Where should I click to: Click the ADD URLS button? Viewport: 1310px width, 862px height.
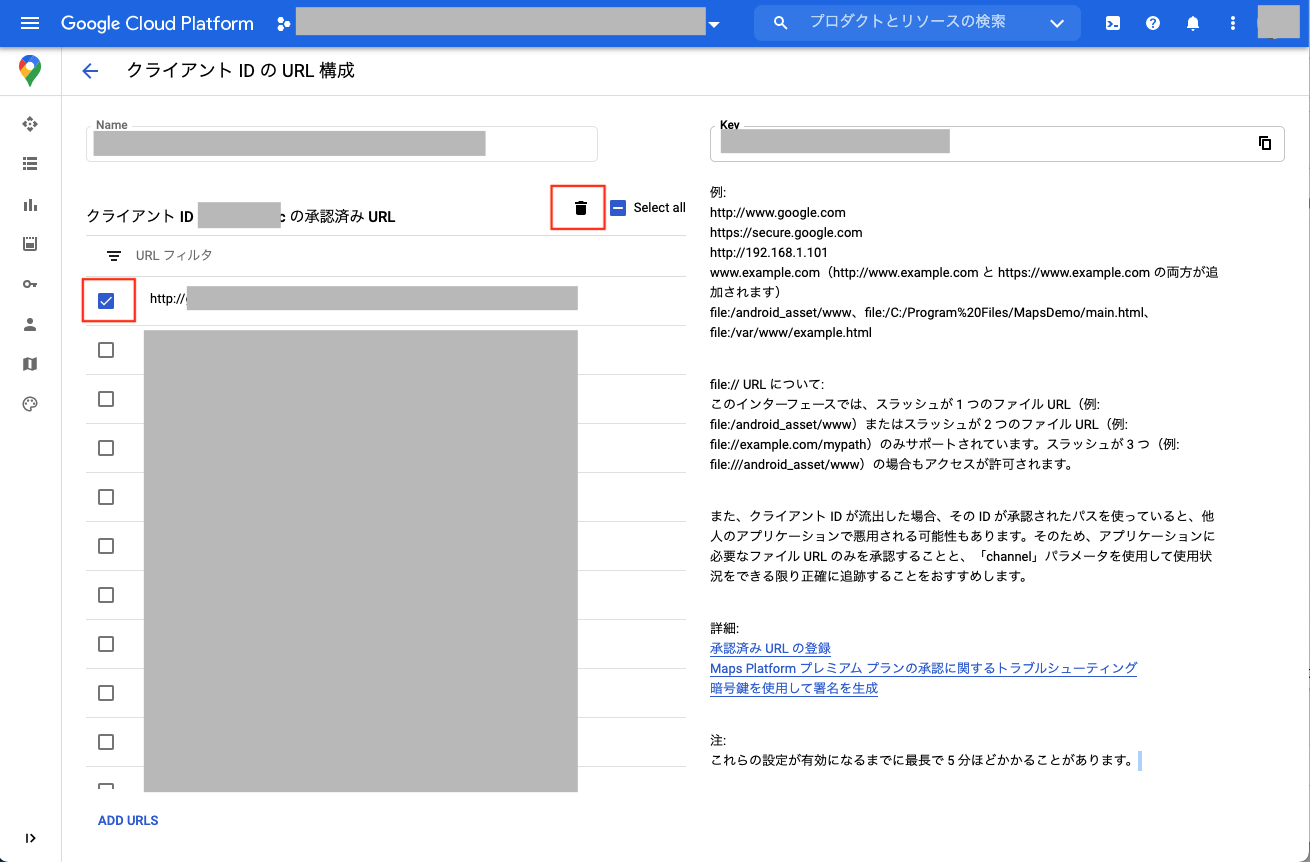pos(128,821)
